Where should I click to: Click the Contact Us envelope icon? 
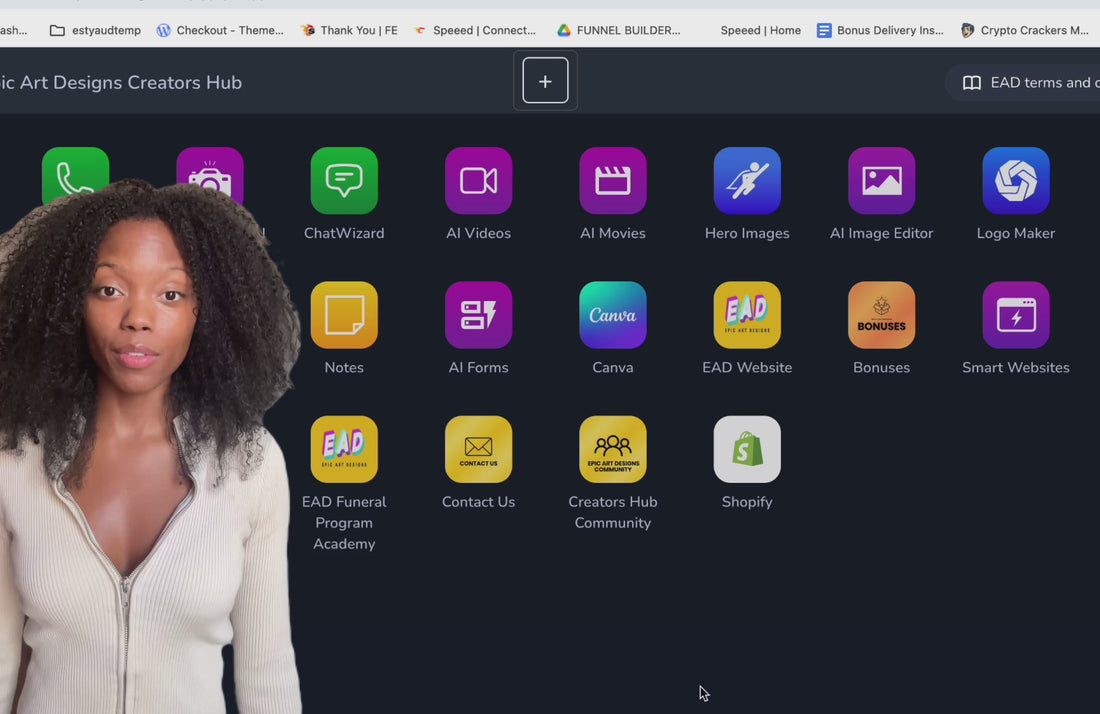(478, 450)
